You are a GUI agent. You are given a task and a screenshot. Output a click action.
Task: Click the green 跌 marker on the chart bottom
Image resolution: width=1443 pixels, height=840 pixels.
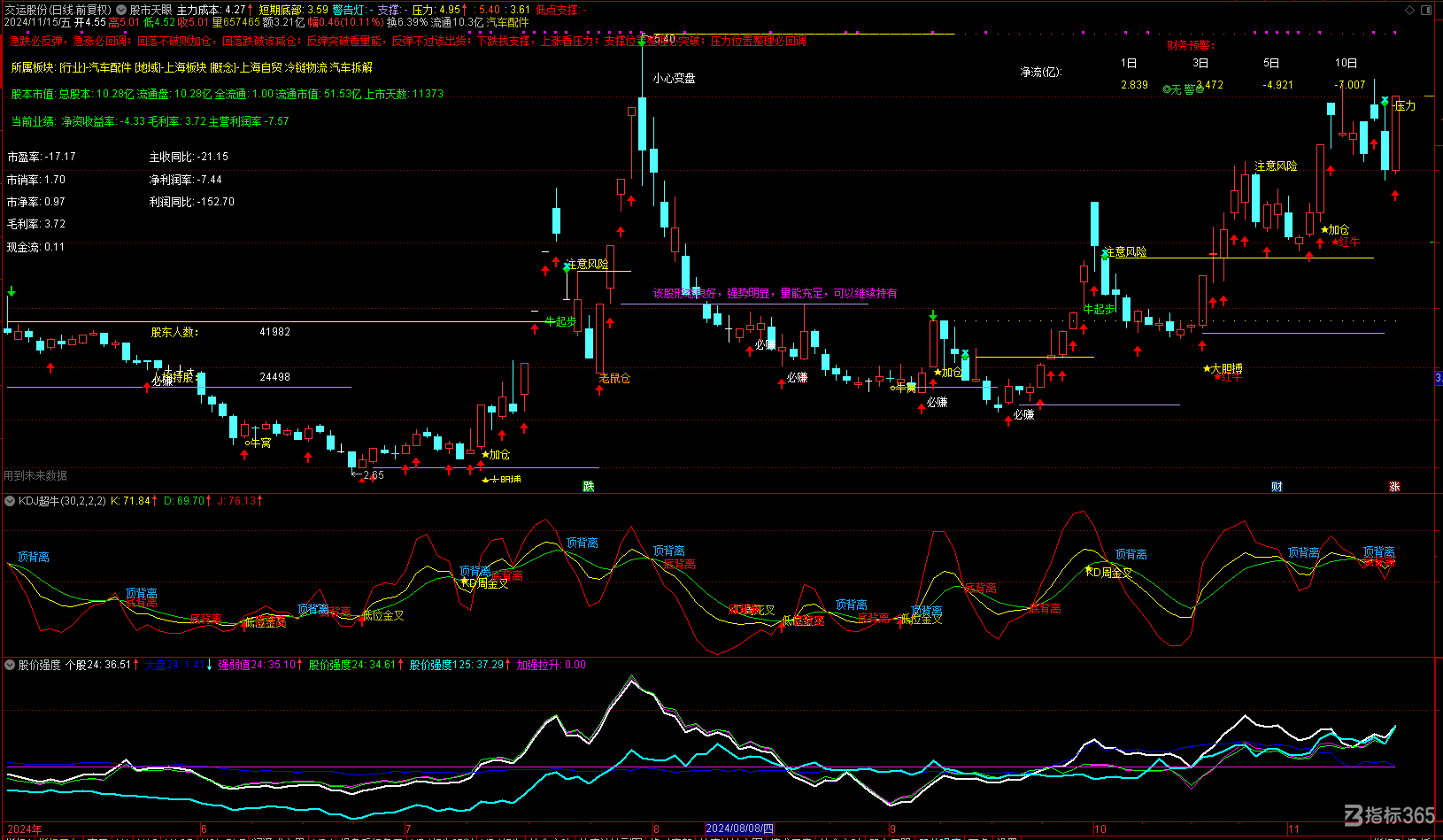click(588, 487)
